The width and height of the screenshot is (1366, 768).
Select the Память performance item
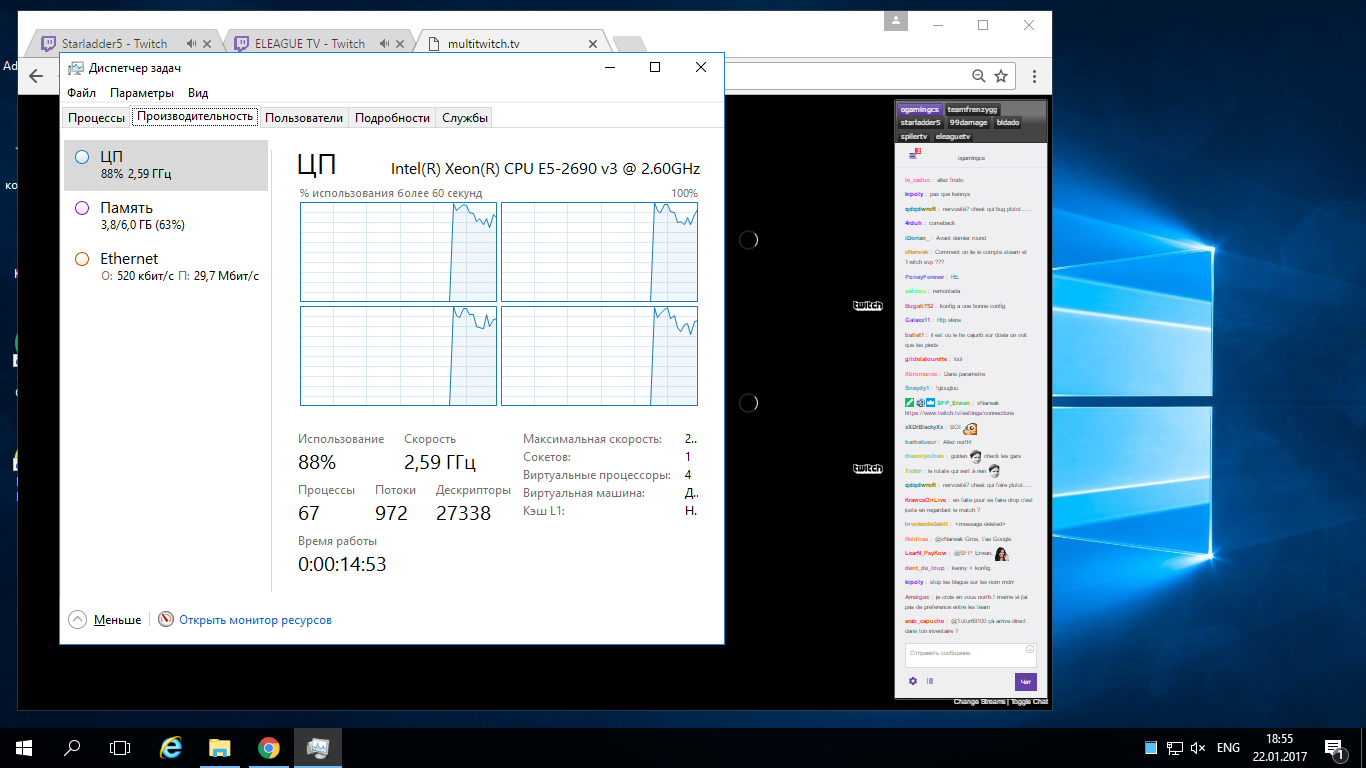(x=166, y=216)
